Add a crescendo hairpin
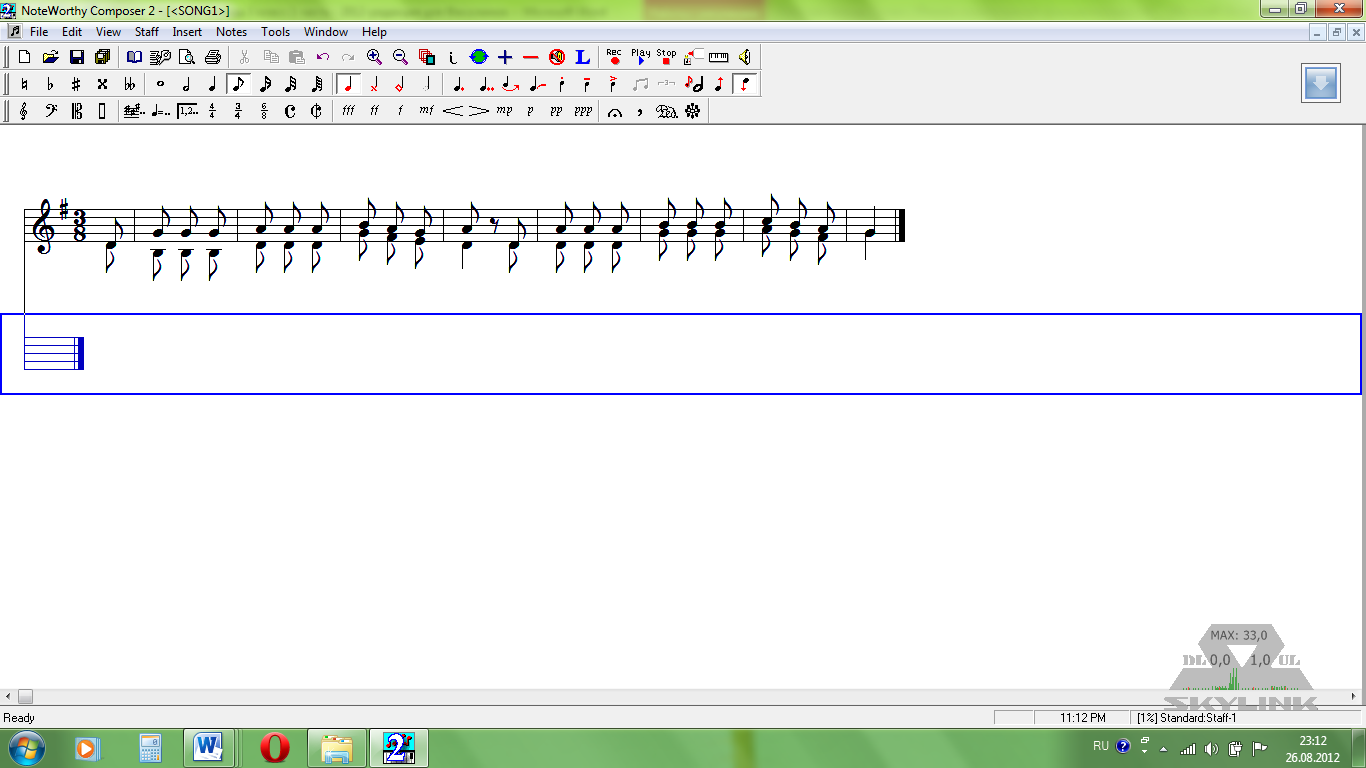The width and height of the screenshot is (1366, 768). (x=453, y=111)
